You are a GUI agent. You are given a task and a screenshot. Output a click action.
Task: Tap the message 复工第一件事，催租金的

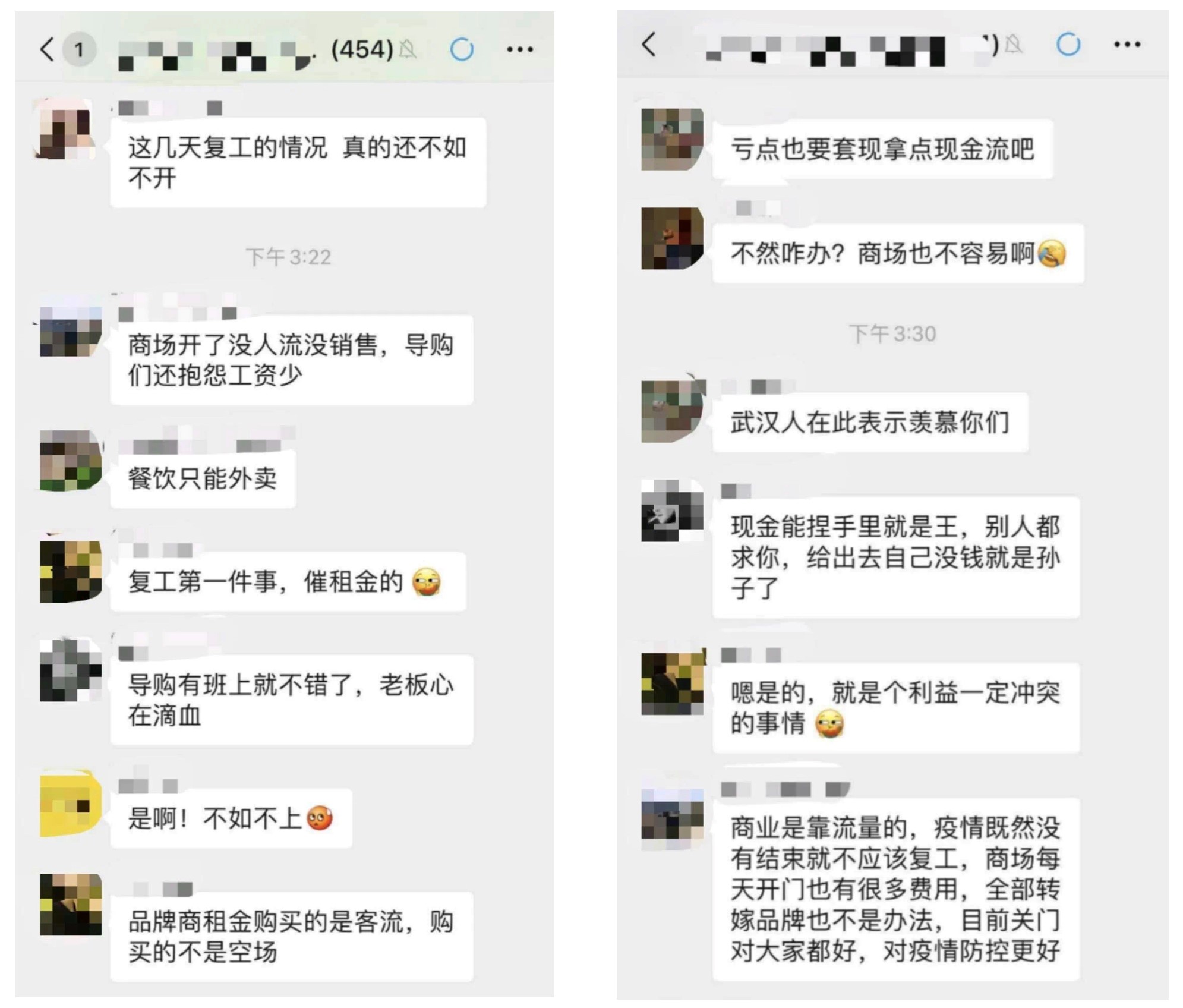[288, 581]
